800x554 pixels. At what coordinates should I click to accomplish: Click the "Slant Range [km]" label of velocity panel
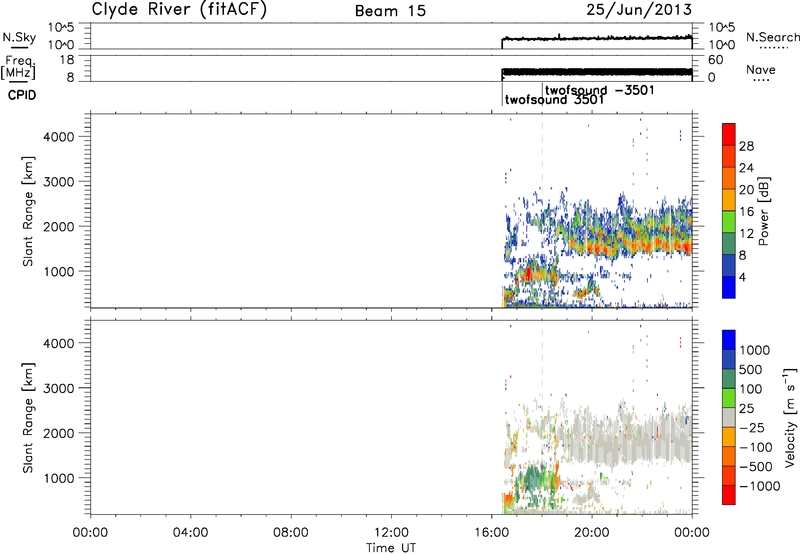[x=28, y=418]
